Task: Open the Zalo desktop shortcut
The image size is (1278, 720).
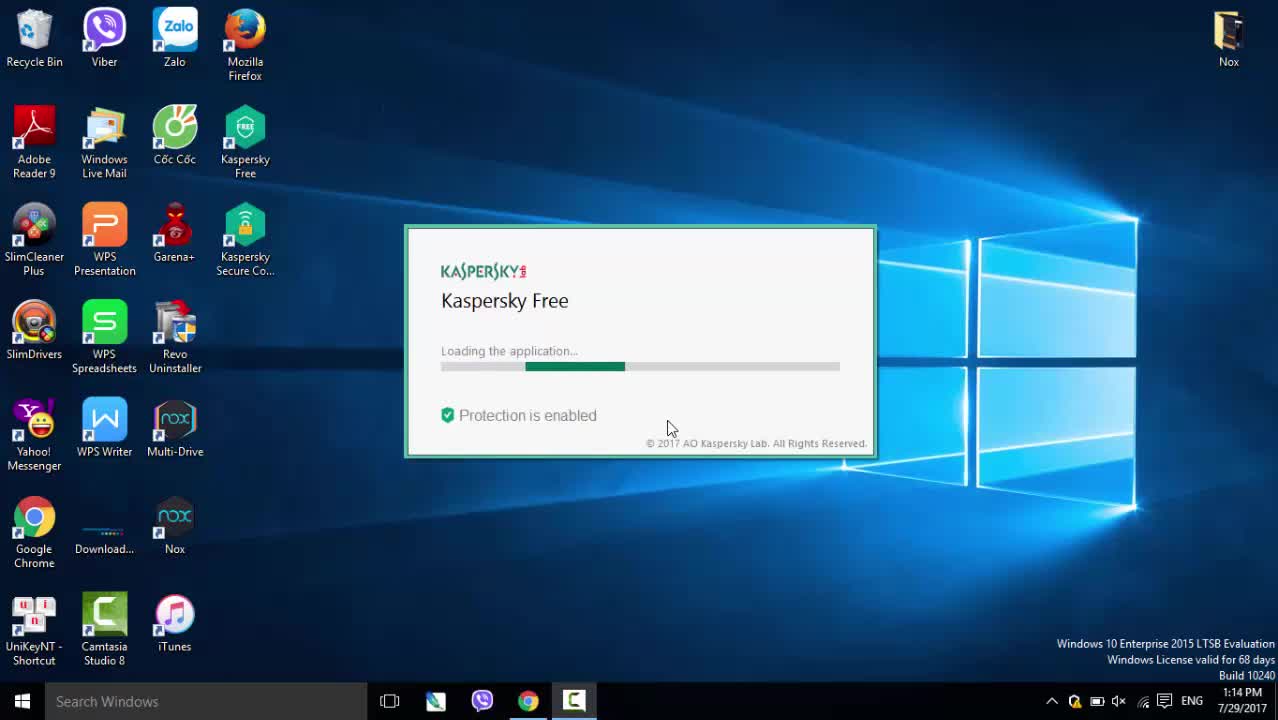Action: pyautogui.click(x=175, y=39)
